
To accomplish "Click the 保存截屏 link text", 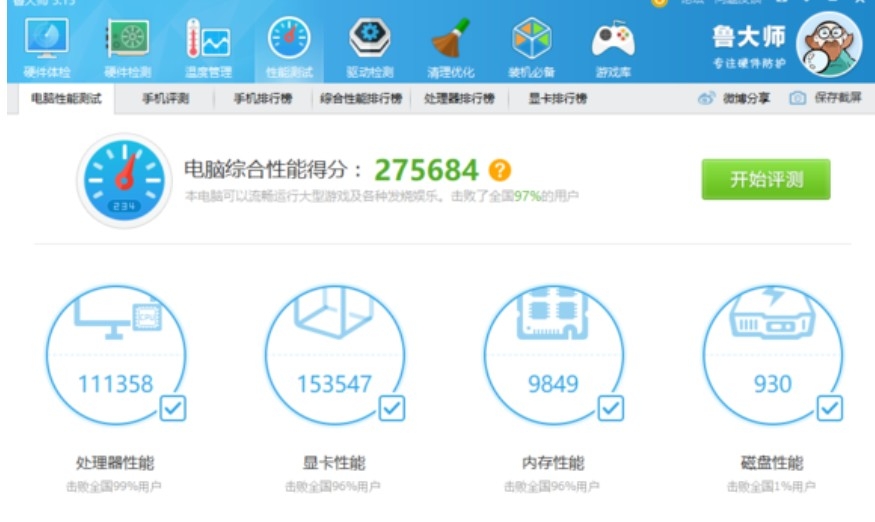I will 838,98.
